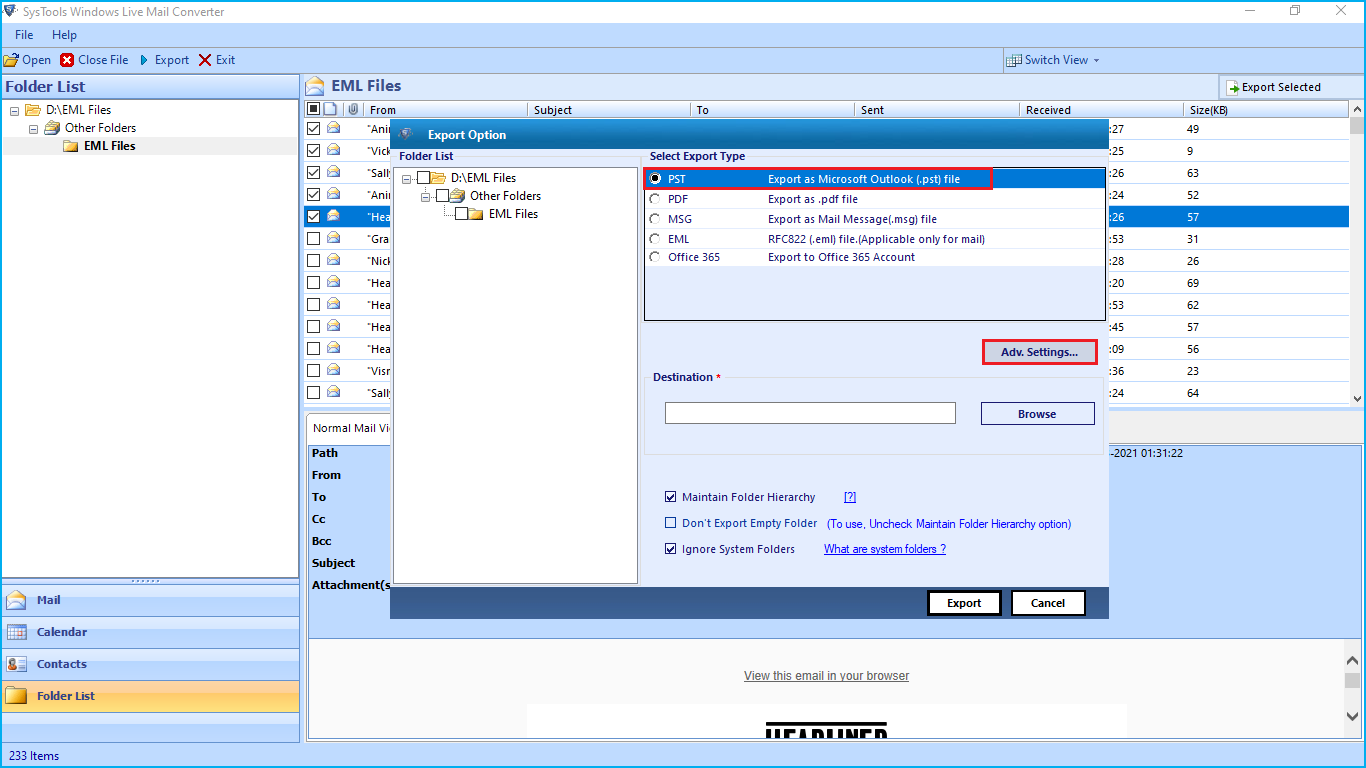The width and height of the screenshot is (1366, 768).
Task: Click EML Files folder icon in export dialog
Action: [476, 214]
